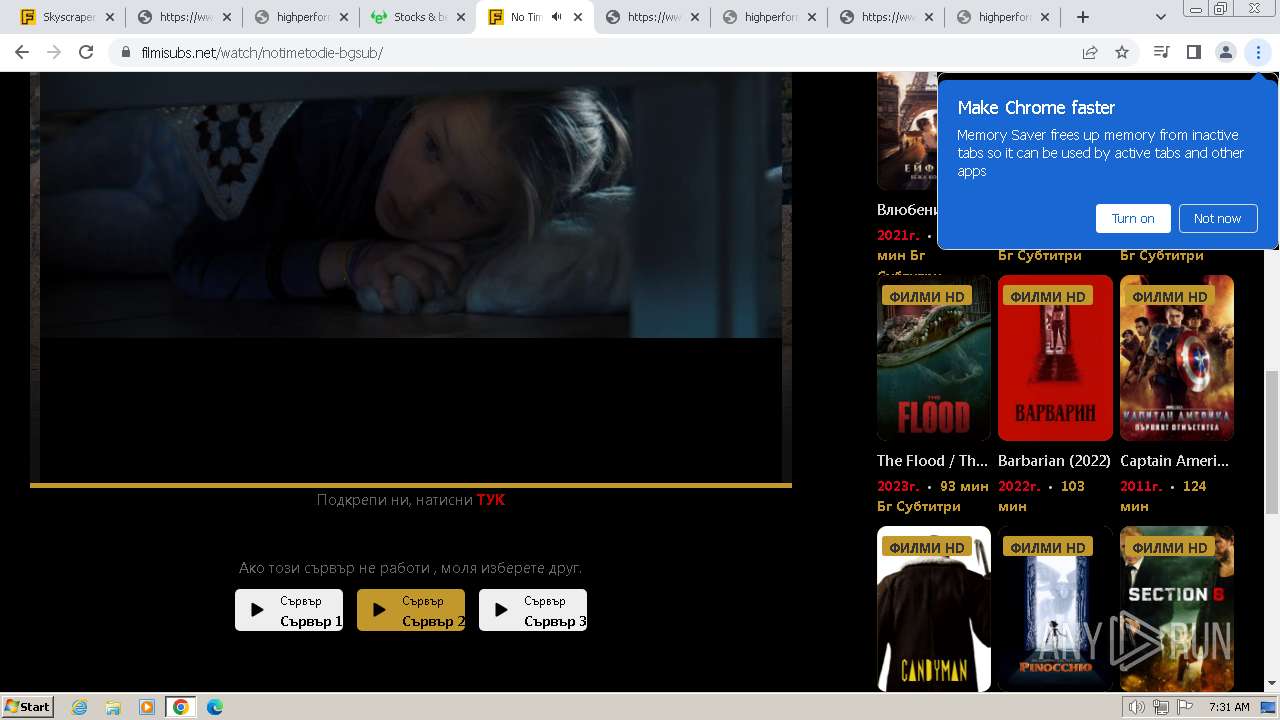Mute audio on No Time tab
Image resolution: width=1280 pixels, height=720 pixels.
coord(556,17)
